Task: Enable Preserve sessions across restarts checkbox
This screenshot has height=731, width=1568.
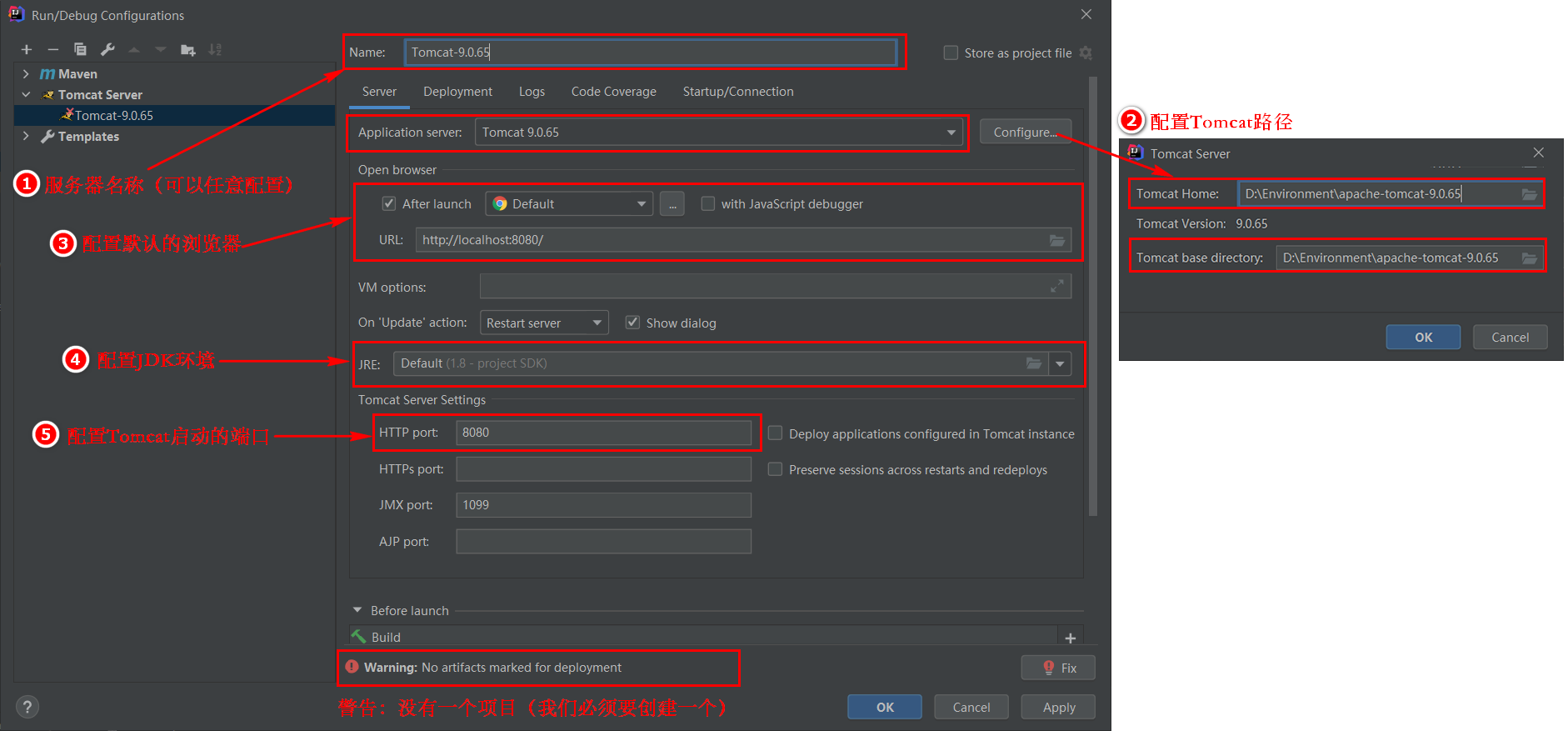Action: pyautogui.click(x=775, y=469)
